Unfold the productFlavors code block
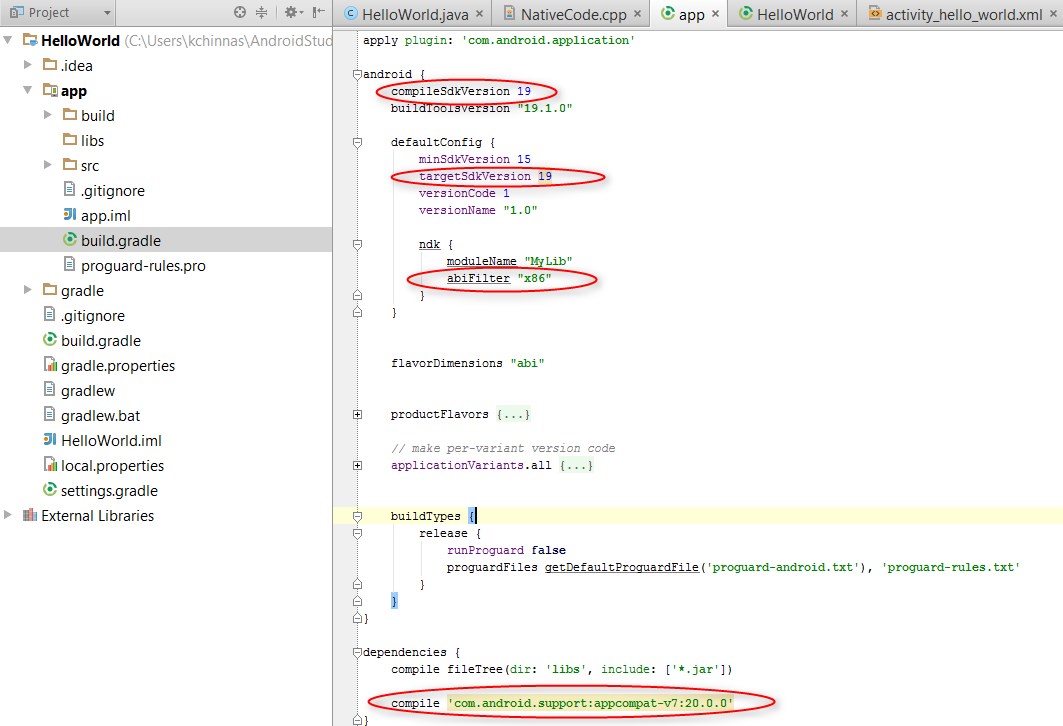The image size is (1063, 726). coord(357,414)
